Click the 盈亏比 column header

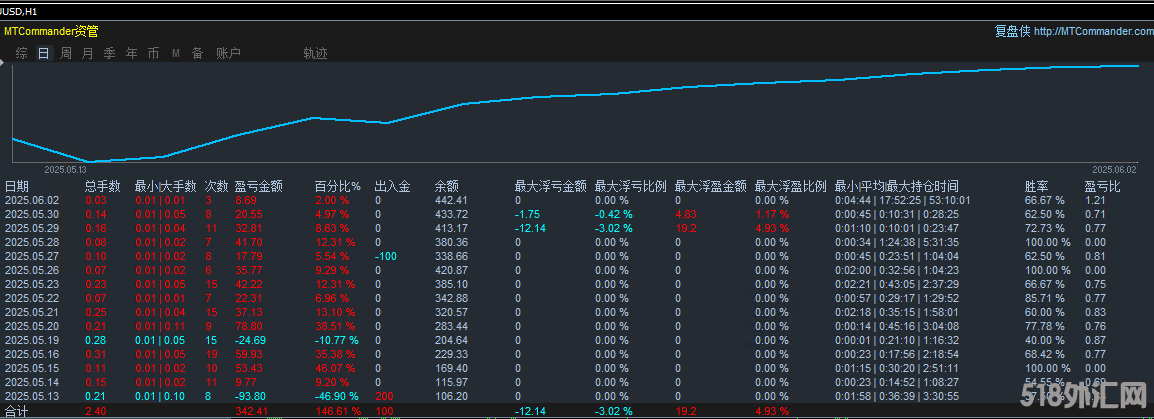[1102, 186]
